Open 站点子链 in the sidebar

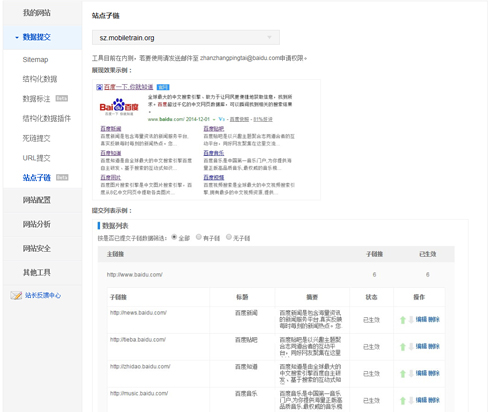(36, 177)
